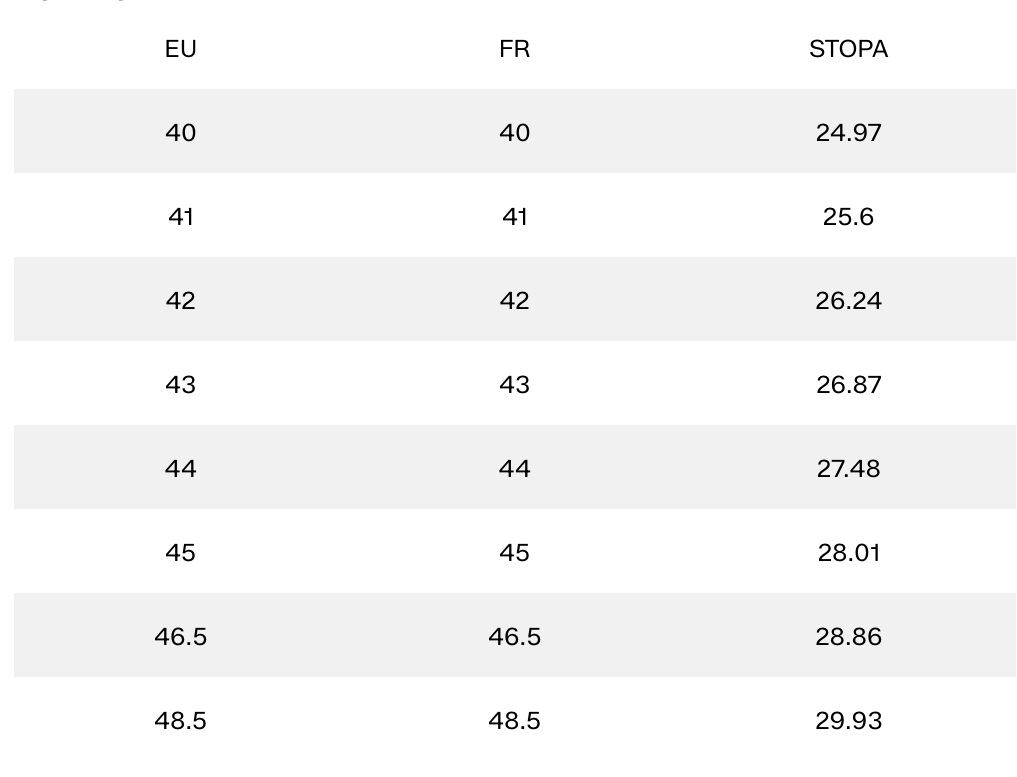Select FR size 43 cell

point(514,384)
